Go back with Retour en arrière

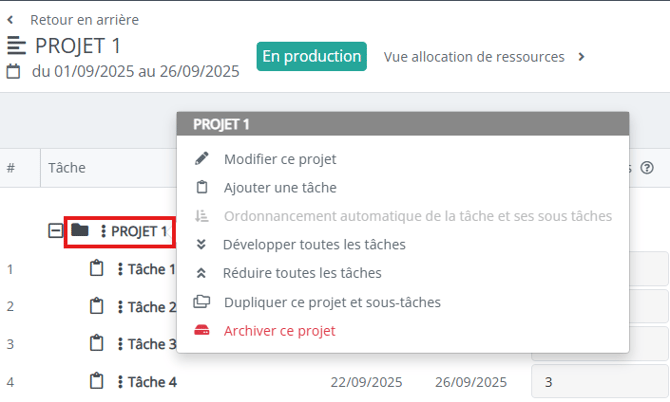[84, 20]
